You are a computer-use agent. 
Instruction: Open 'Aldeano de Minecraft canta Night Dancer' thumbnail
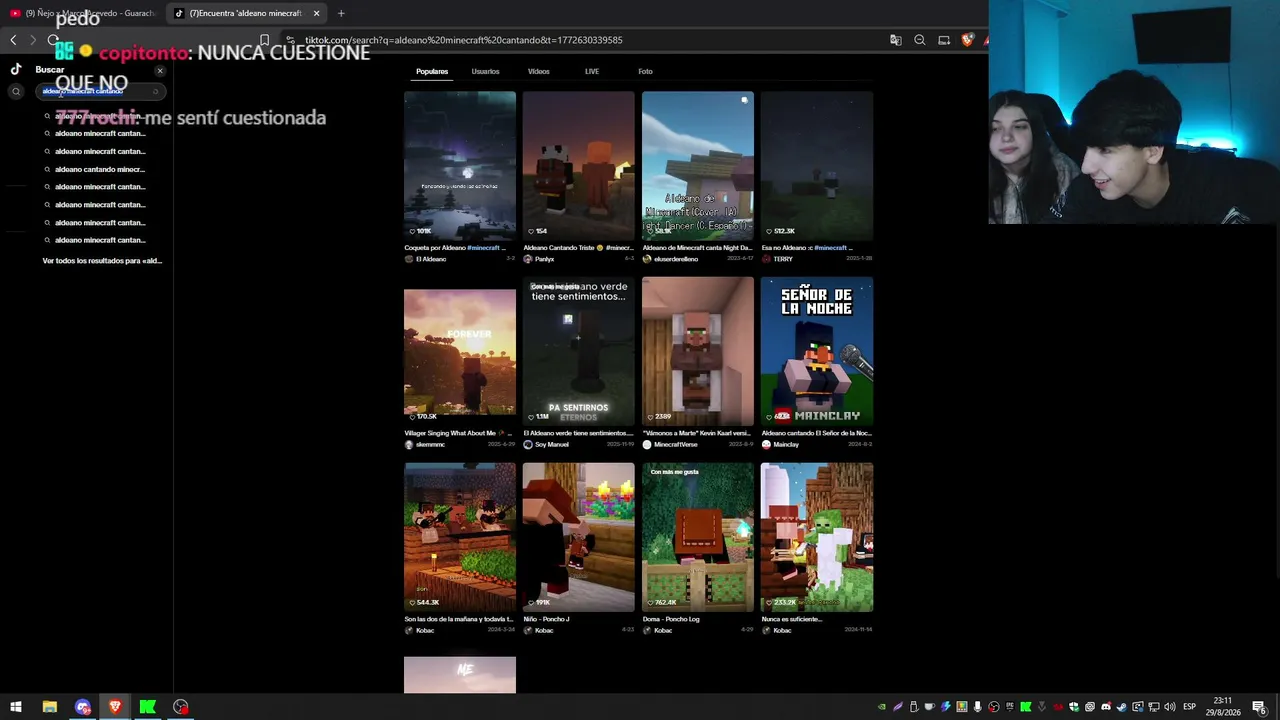click(698, 166)
